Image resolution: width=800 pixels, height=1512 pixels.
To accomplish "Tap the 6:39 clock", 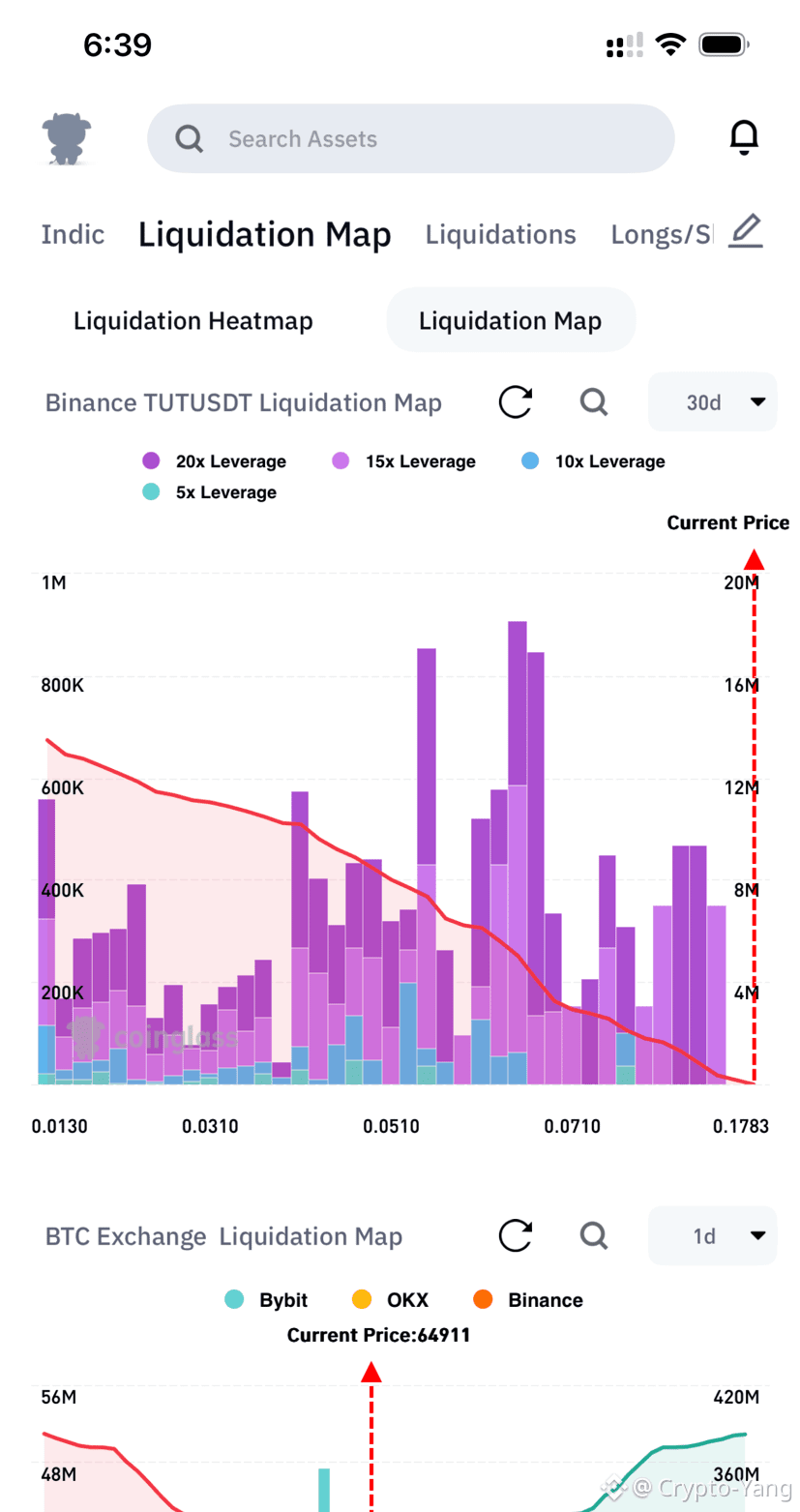I will [x=117, y=44].
